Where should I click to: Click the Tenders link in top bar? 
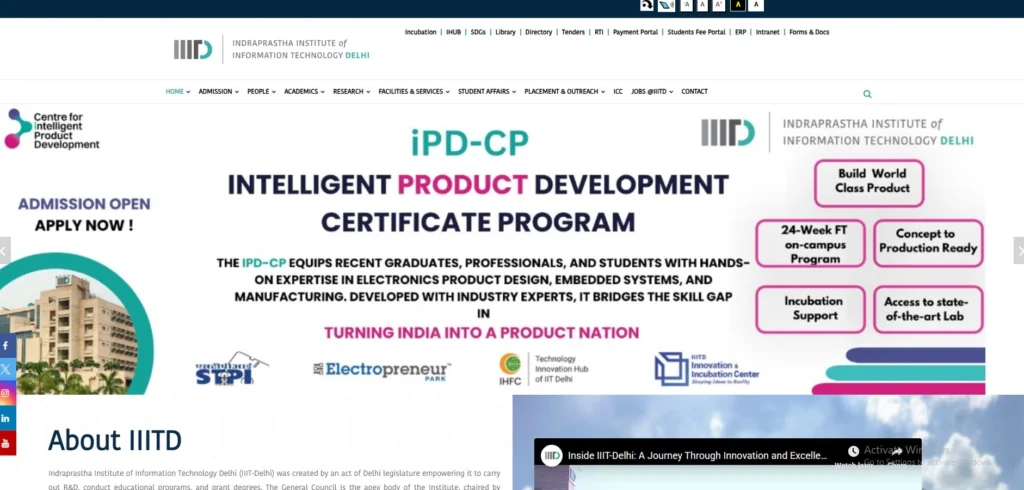tap(573, 32)
